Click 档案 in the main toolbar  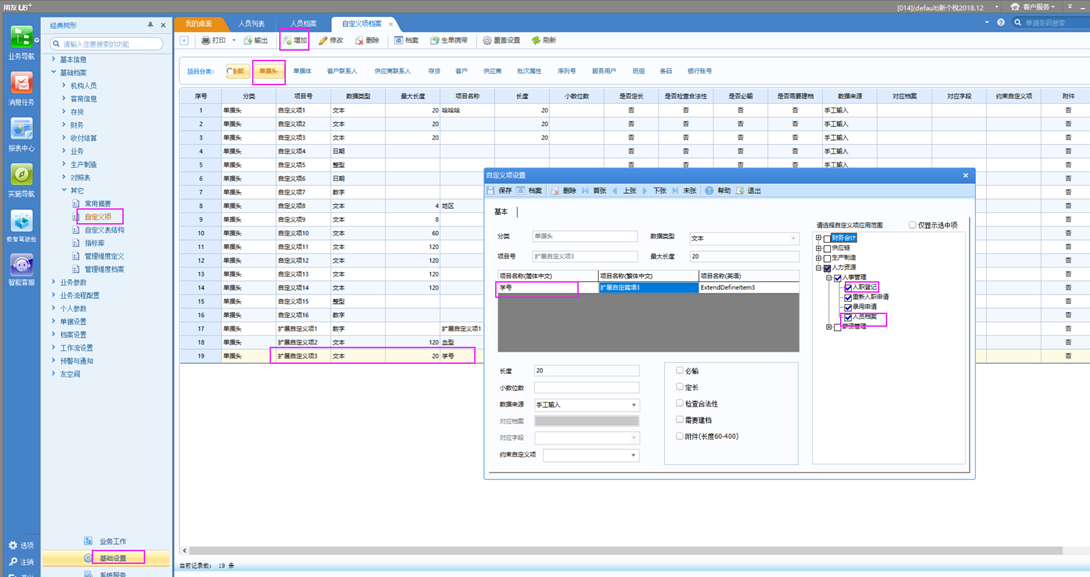point(407,40)
